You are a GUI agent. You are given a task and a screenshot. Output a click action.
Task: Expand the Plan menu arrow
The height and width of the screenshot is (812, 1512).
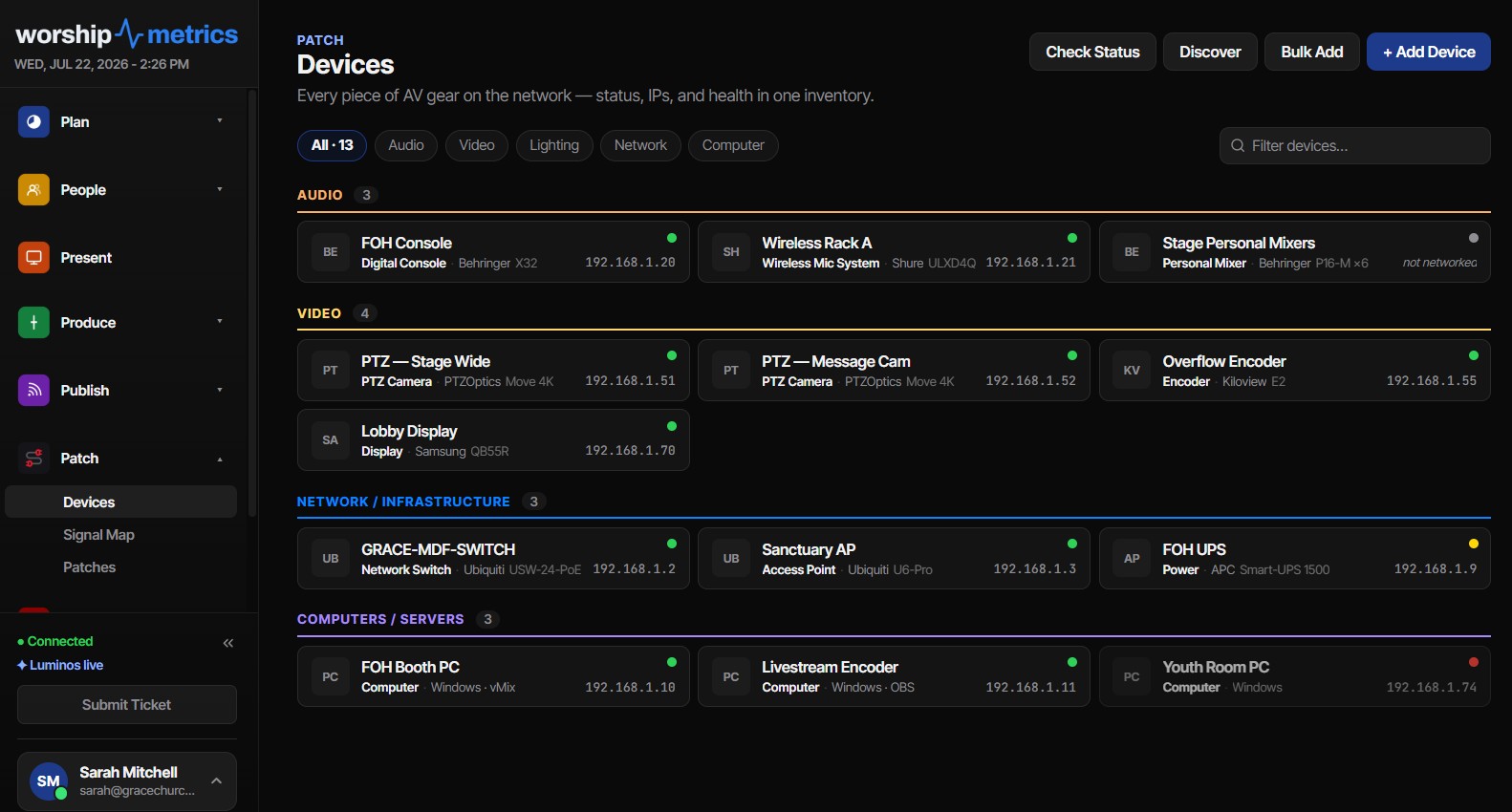(220, 121)
